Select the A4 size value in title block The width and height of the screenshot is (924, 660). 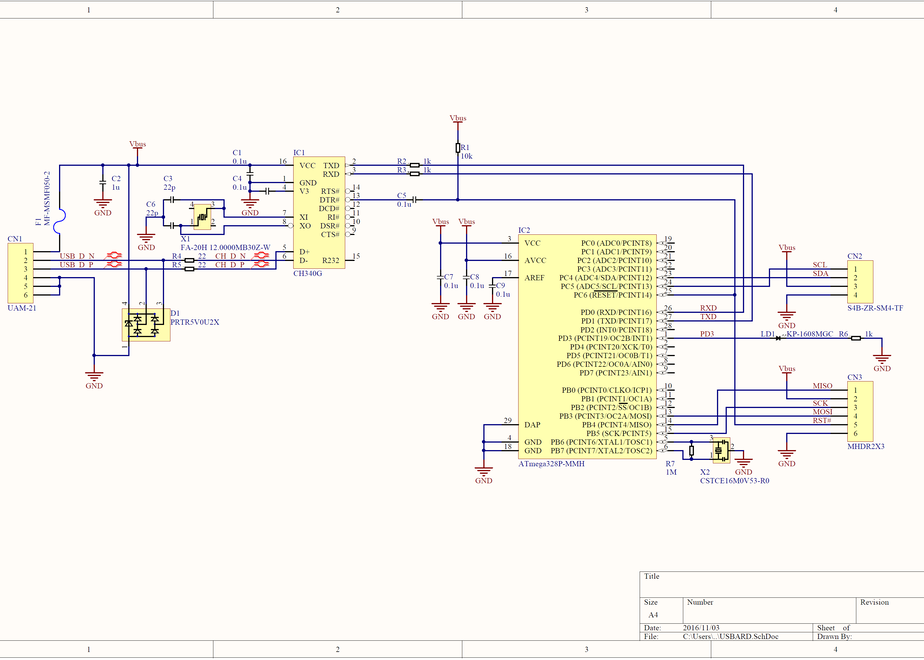click(653, 615)
